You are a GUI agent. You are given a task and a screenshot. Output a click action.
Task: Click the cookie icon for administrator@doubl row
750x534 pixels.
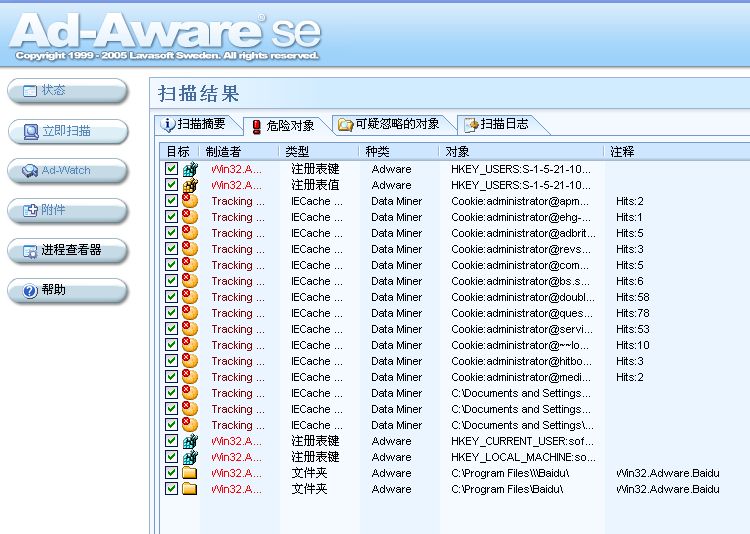[190, 297]
